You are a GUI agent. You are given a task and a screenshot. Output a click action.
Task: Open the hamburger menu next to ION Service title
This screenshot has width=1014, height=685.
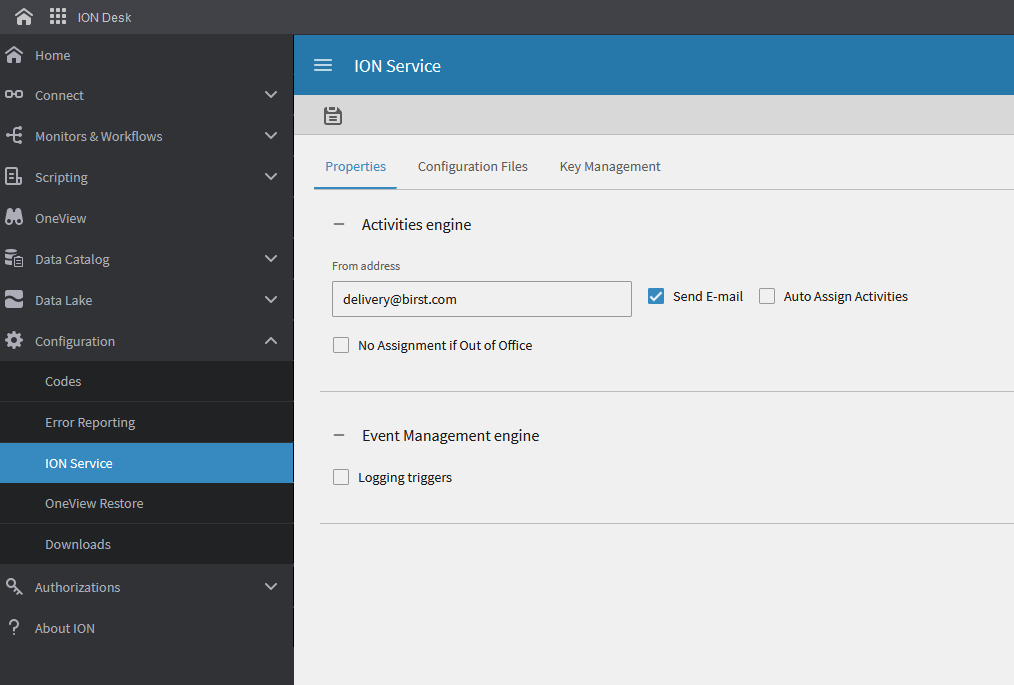coord(322,64)
